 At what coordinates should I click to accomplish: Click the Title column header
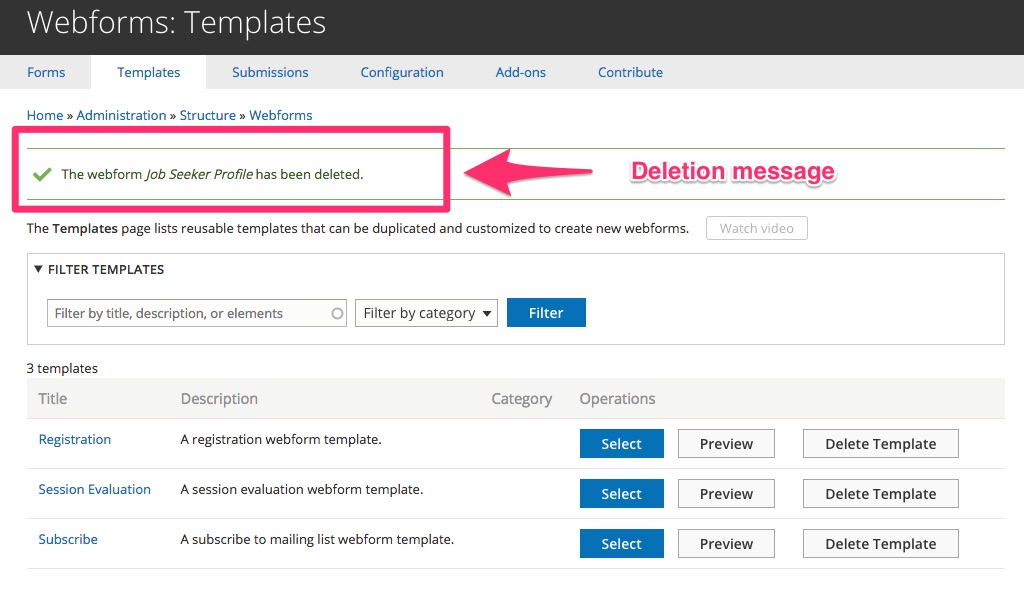pos(52,399)
